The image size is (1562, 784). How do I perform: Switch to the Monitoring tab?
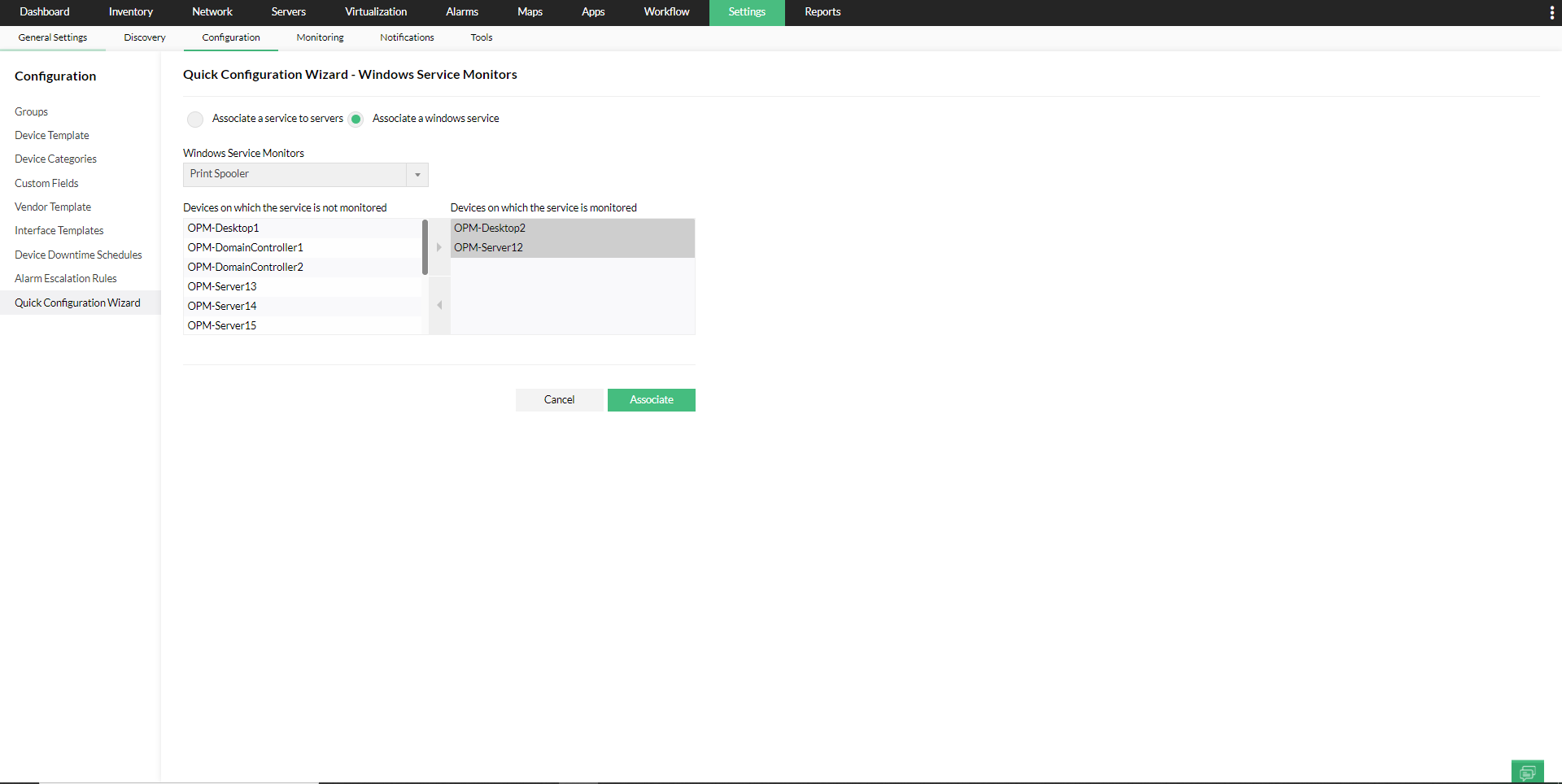[x=320, y=37]
